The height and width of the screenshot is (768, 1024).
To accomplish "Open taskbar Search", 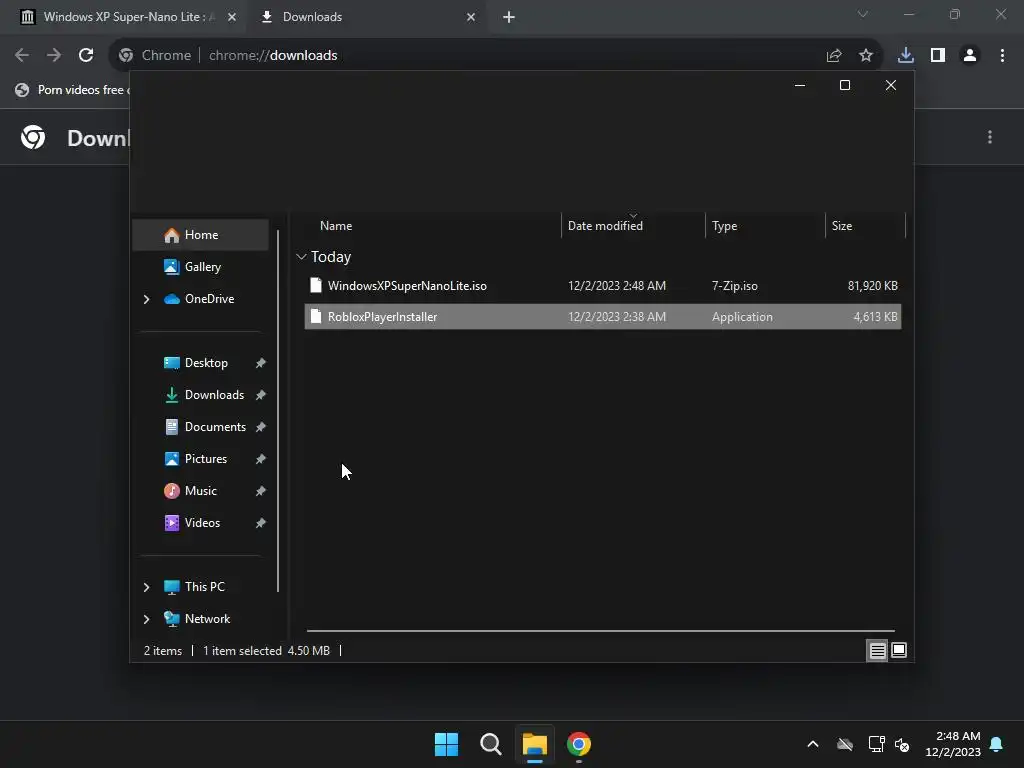I will 490,744.
